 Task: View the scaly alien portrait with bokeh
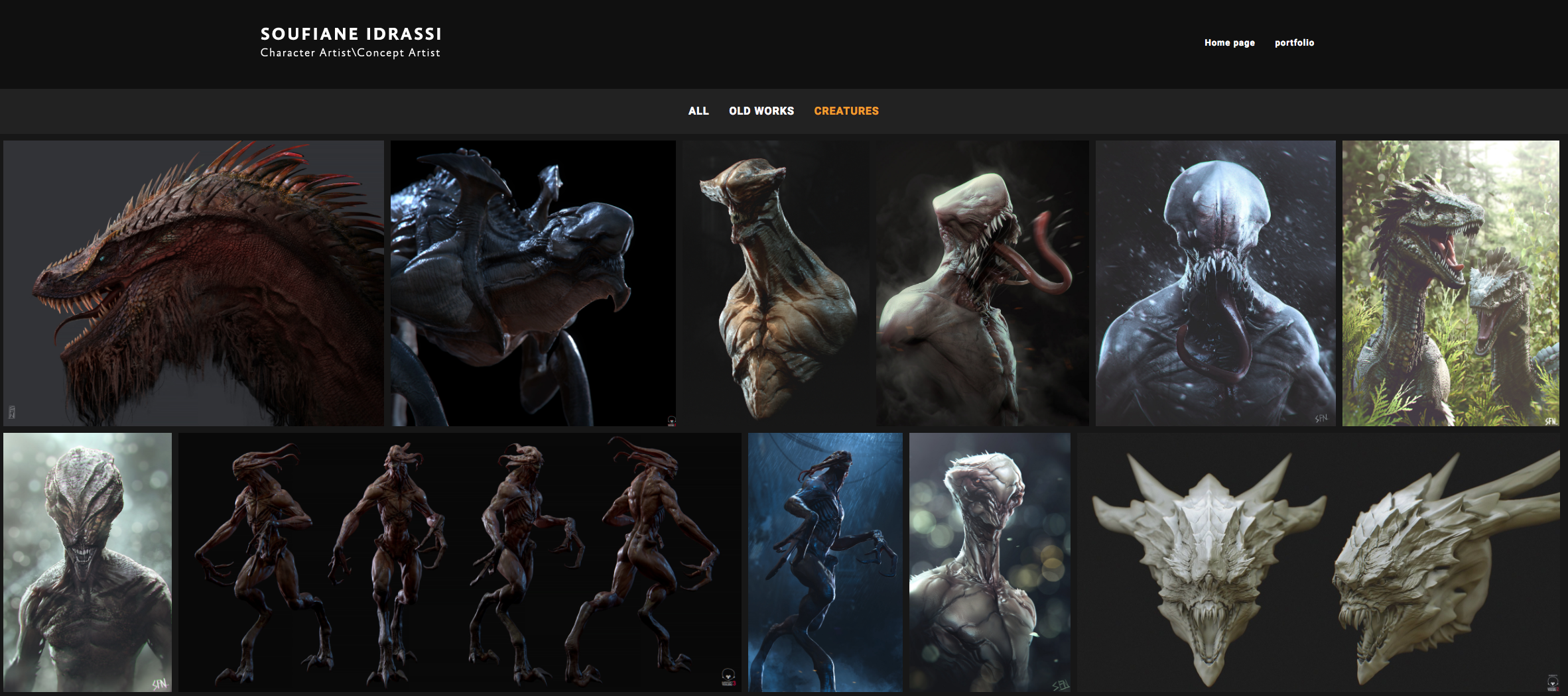(88, 562)
